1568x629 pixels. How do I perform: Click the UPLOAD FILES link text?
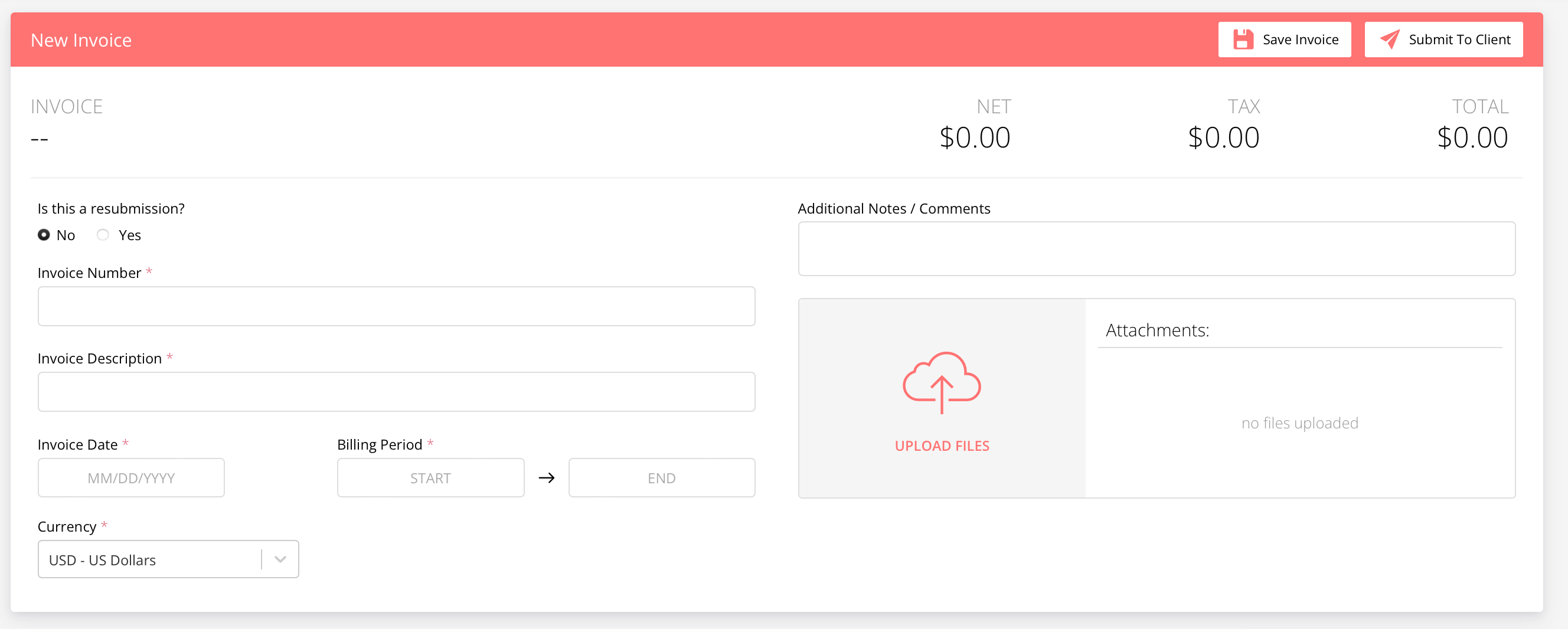[941, 446]
